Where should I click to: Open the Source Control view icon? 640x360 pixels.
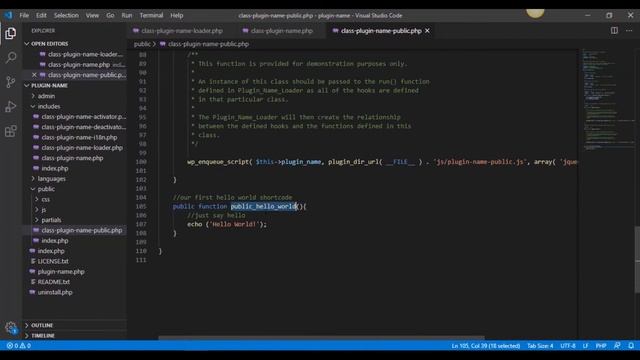(x=11, y=82)
